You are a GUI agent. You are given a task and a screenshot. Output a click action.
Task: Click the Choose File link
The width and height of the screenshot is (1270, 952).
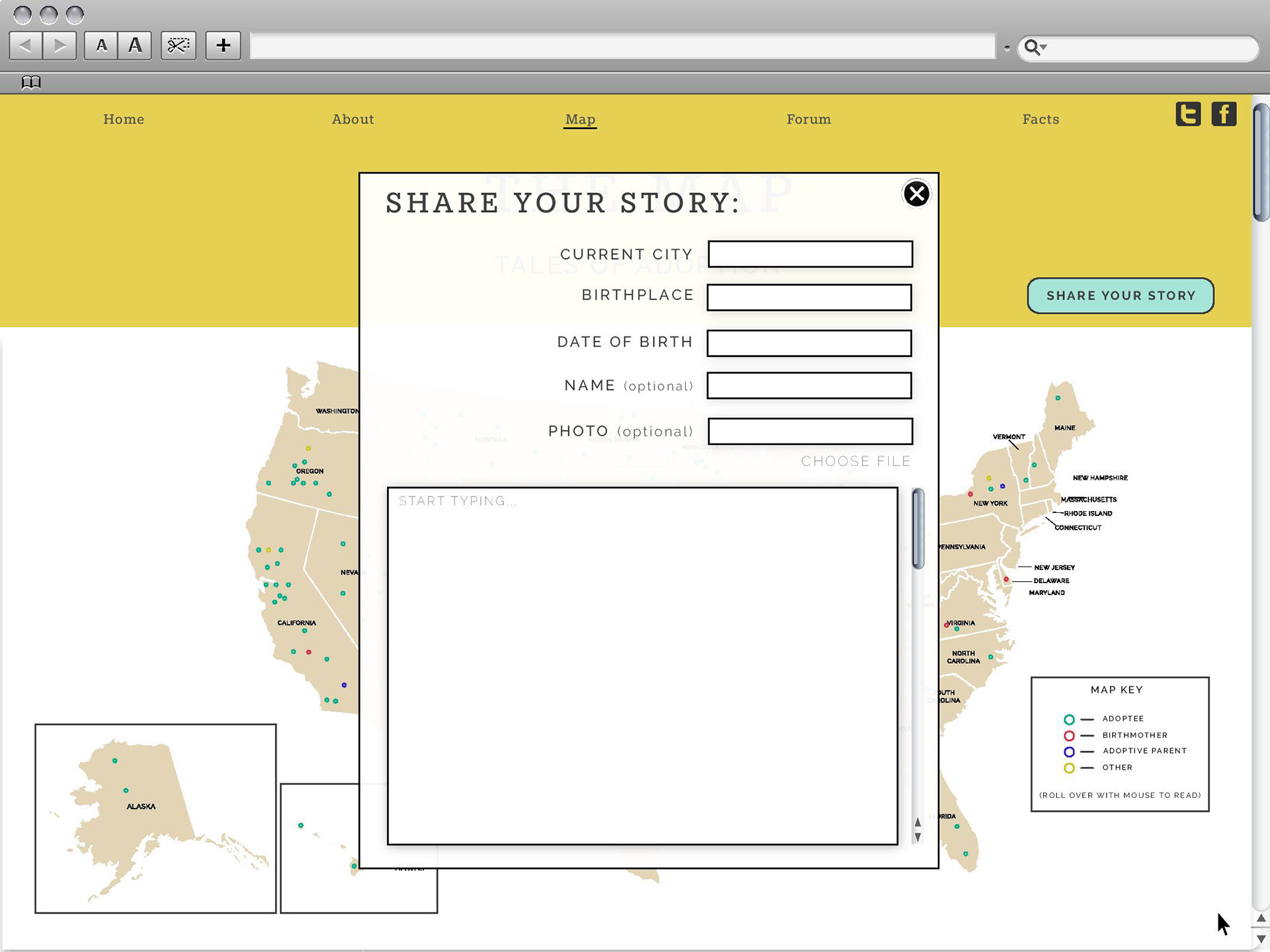(856, 461)
